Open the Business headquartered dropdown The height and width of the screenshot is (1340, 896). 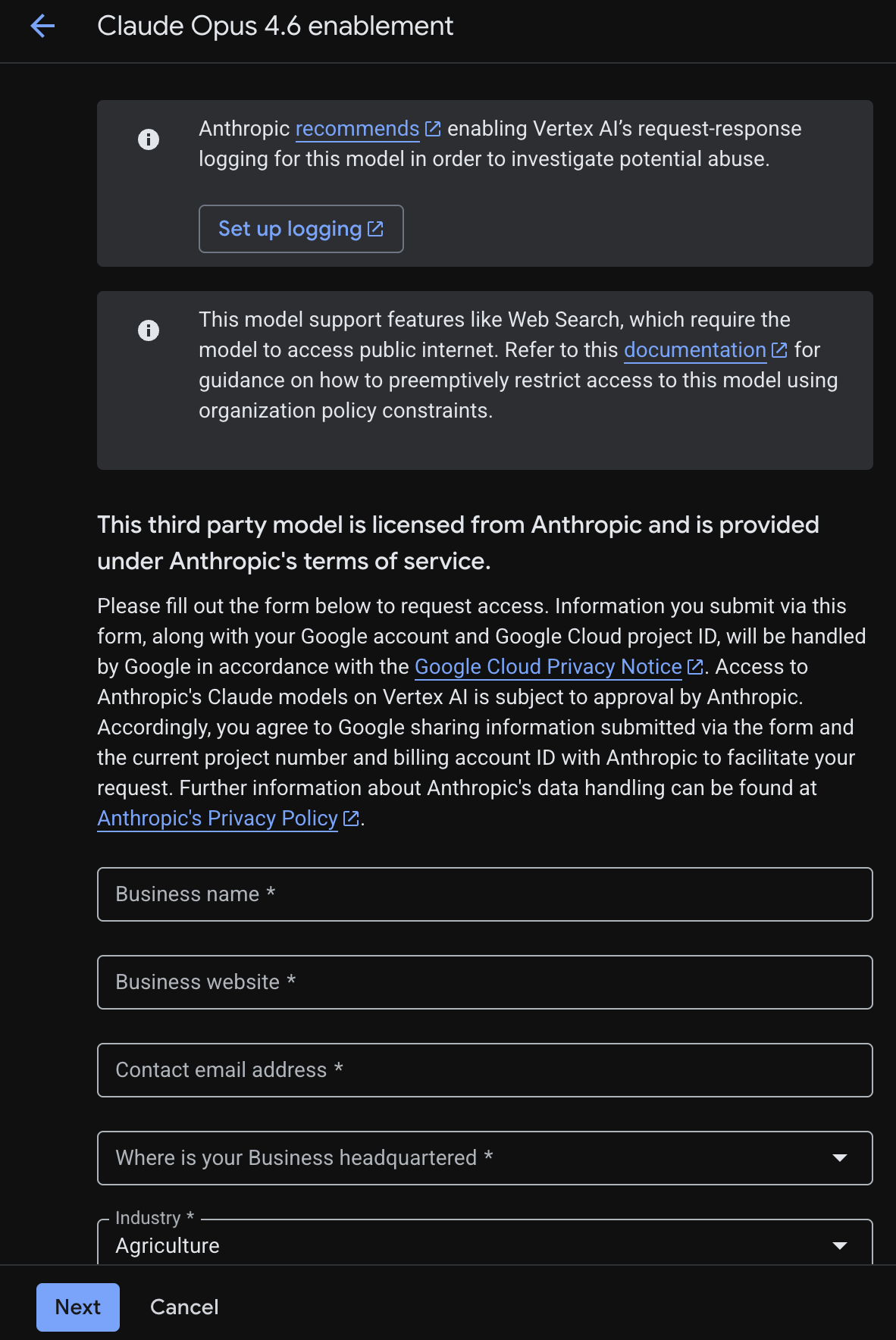(485, 1158)
